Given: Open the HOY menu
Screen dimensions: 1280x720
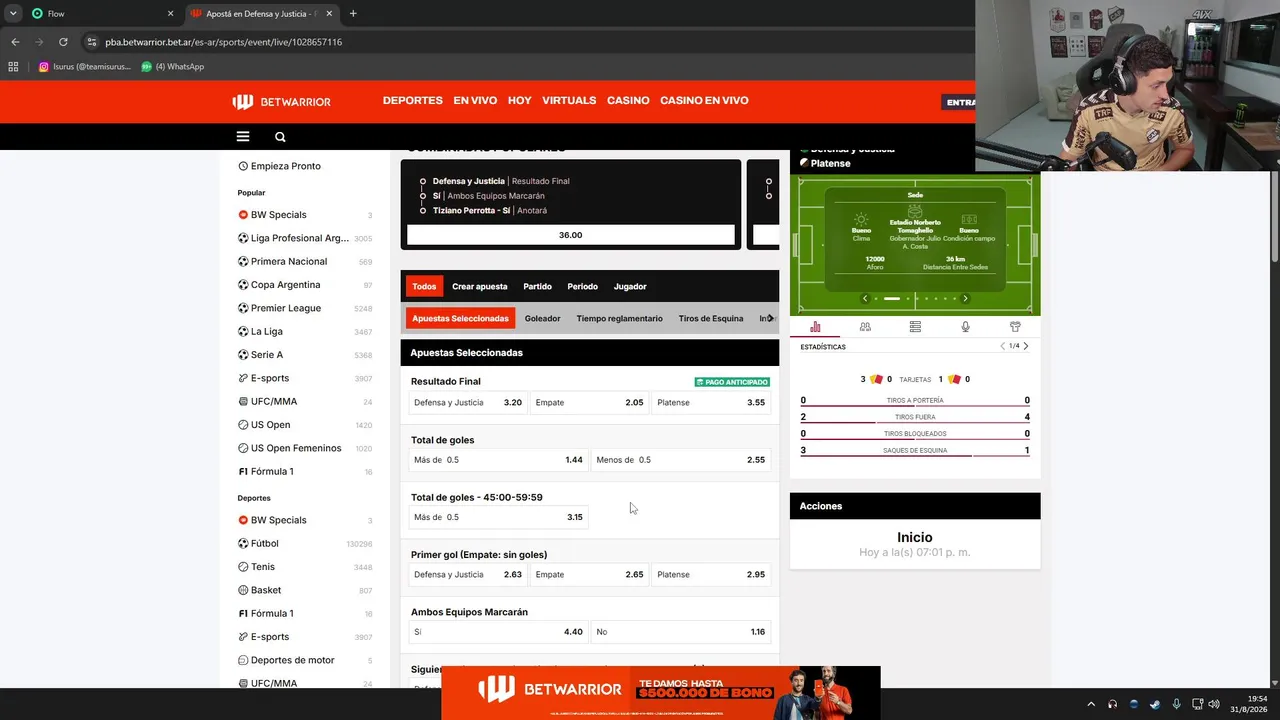Looking at the screenshot, I should tap(520, 101).
